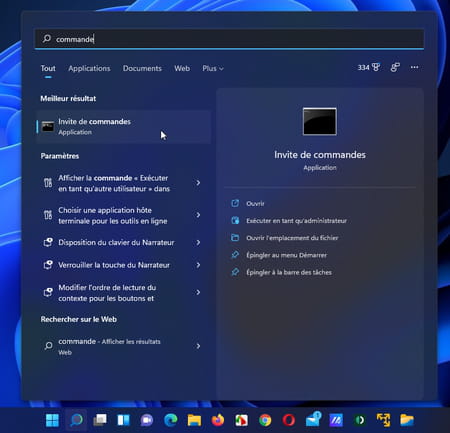The height and width of the screenshot is (433, 450).
Task: Click the search input containing 'commande'
Action: click(x=229, y=39)
